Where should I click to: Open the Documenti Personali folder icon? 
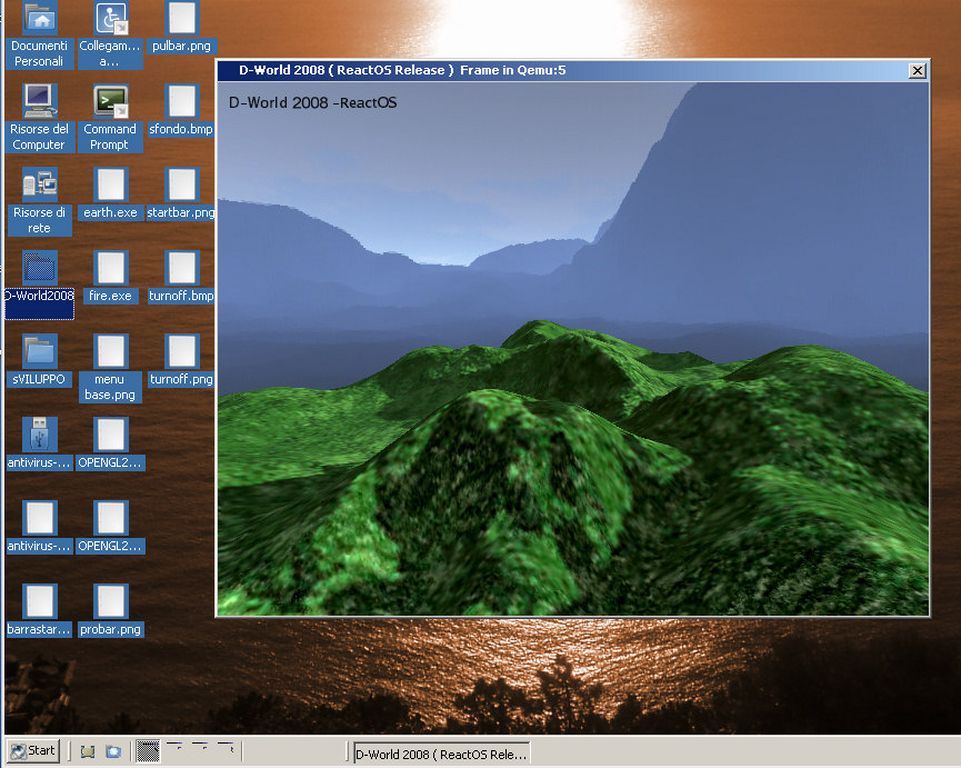[40, 20]
